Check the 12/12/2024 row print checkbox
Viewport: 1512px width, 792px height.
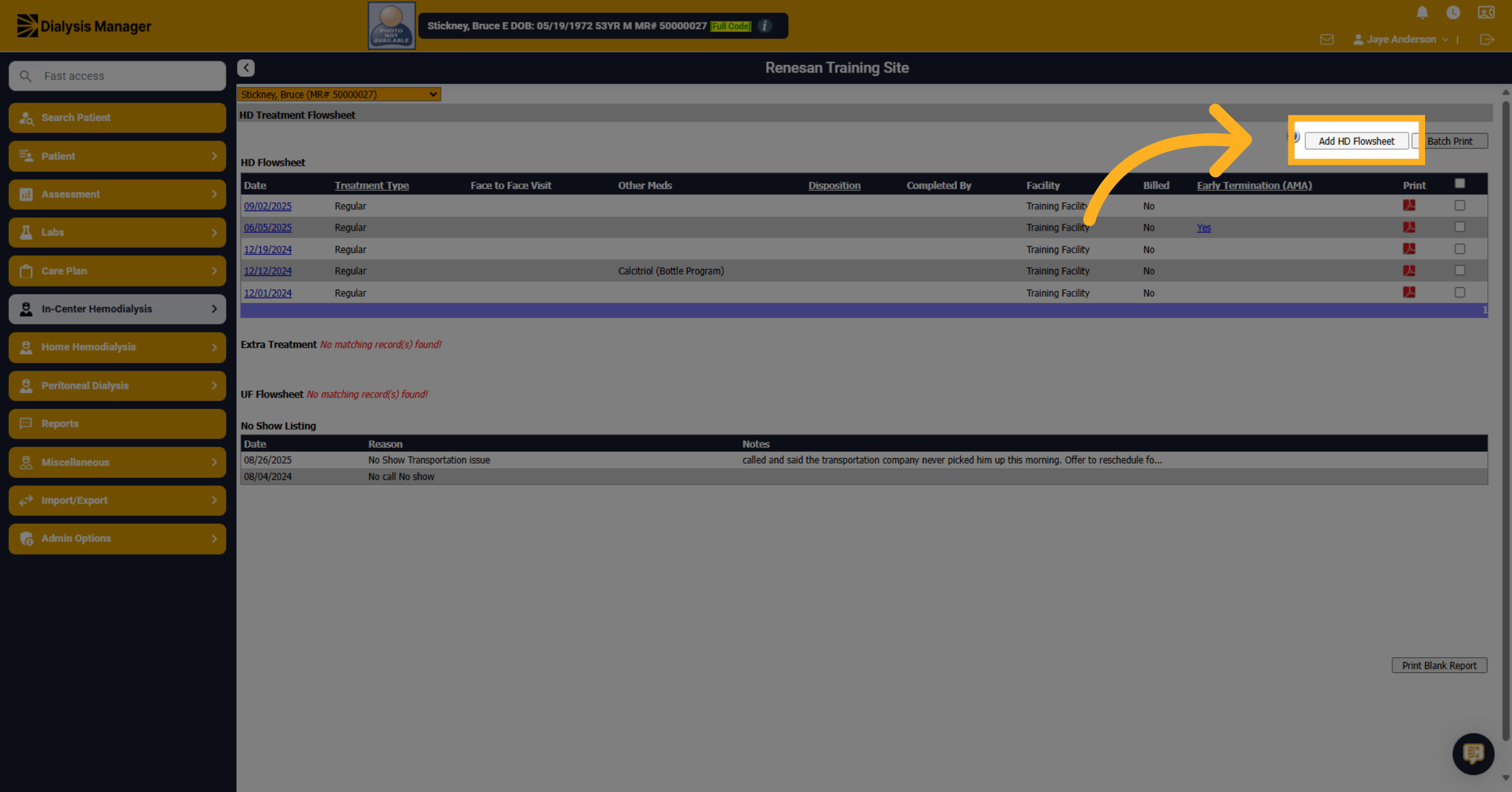point(1460,270)
